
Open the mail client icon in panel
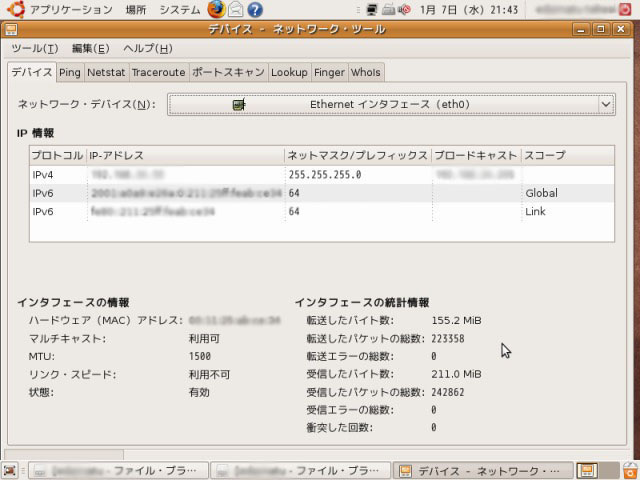[236, 9]
